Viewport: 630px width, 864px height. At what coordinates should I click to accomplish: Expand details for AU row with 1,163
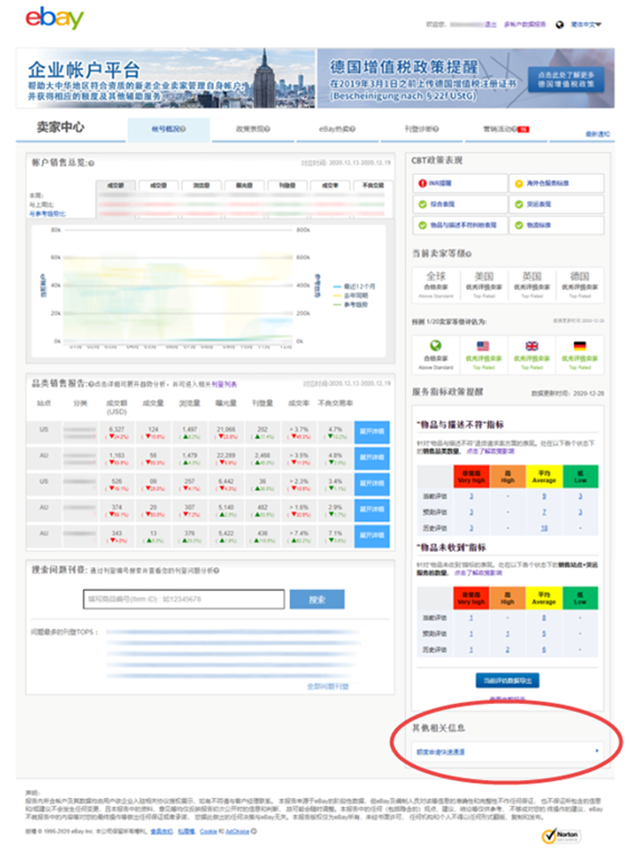tap(372, 458)
